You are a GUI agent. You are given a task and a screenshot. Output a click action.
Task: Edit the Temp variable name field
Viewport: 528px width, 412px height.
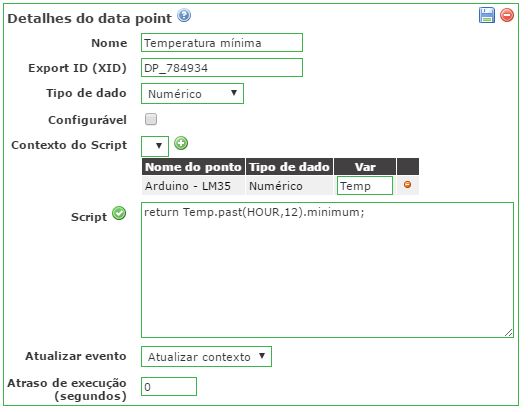[x=365, y=185]
